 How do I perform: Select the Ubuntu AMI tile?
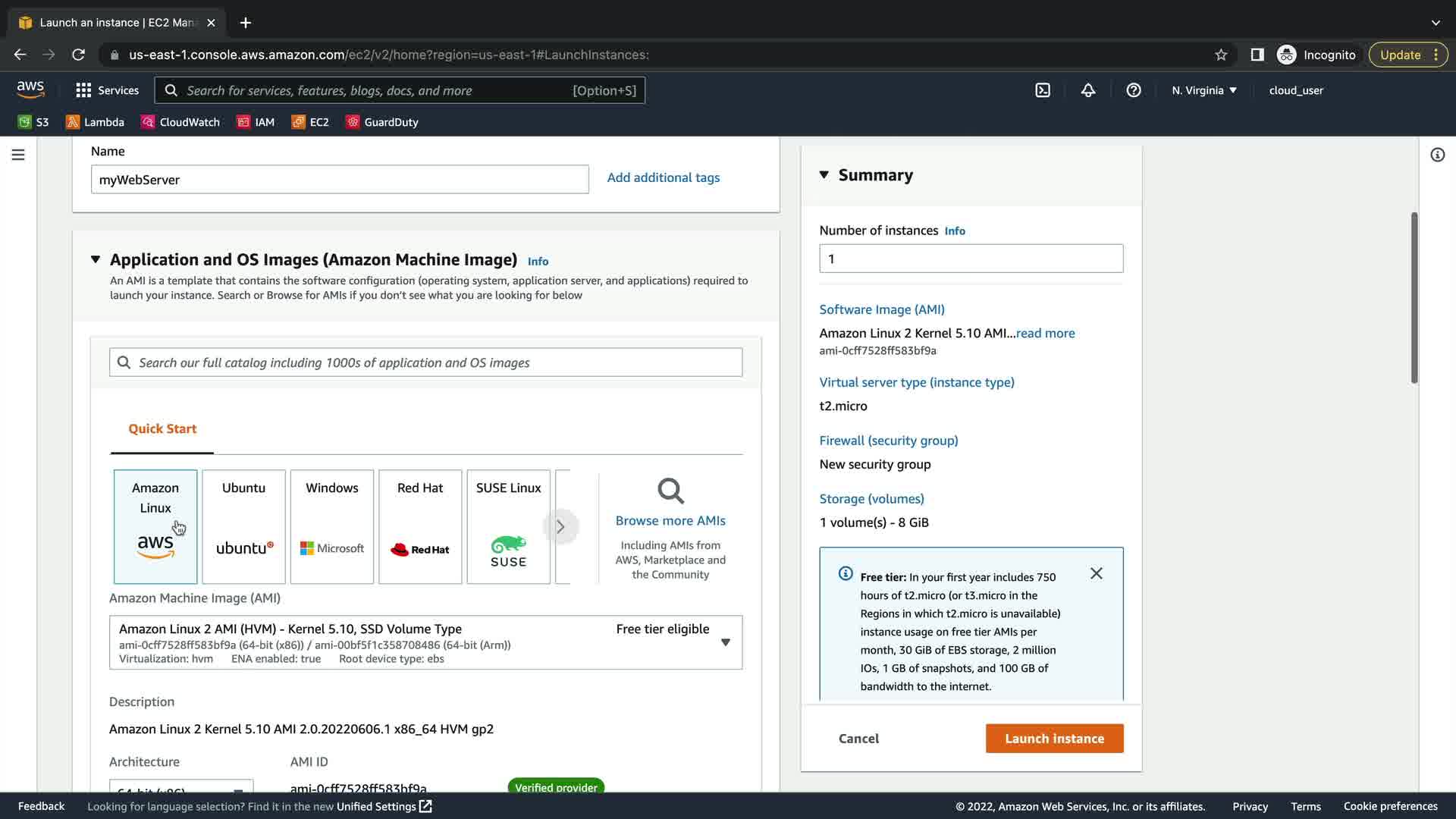point(243,526)
